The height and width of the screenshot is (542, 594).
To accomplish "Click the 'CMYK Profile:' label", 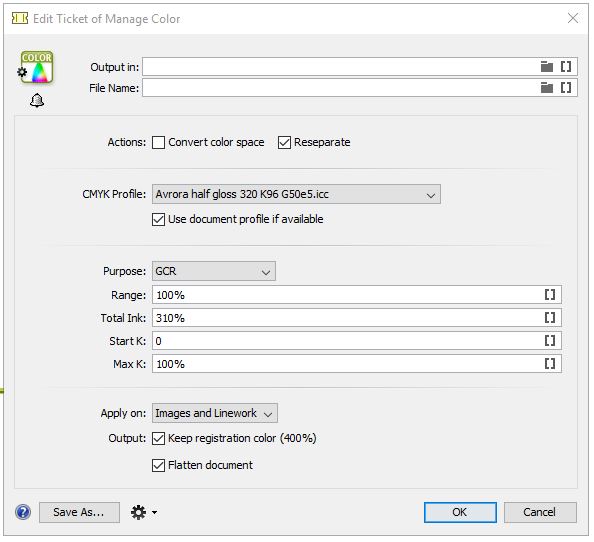I will (x=114, y=194).
